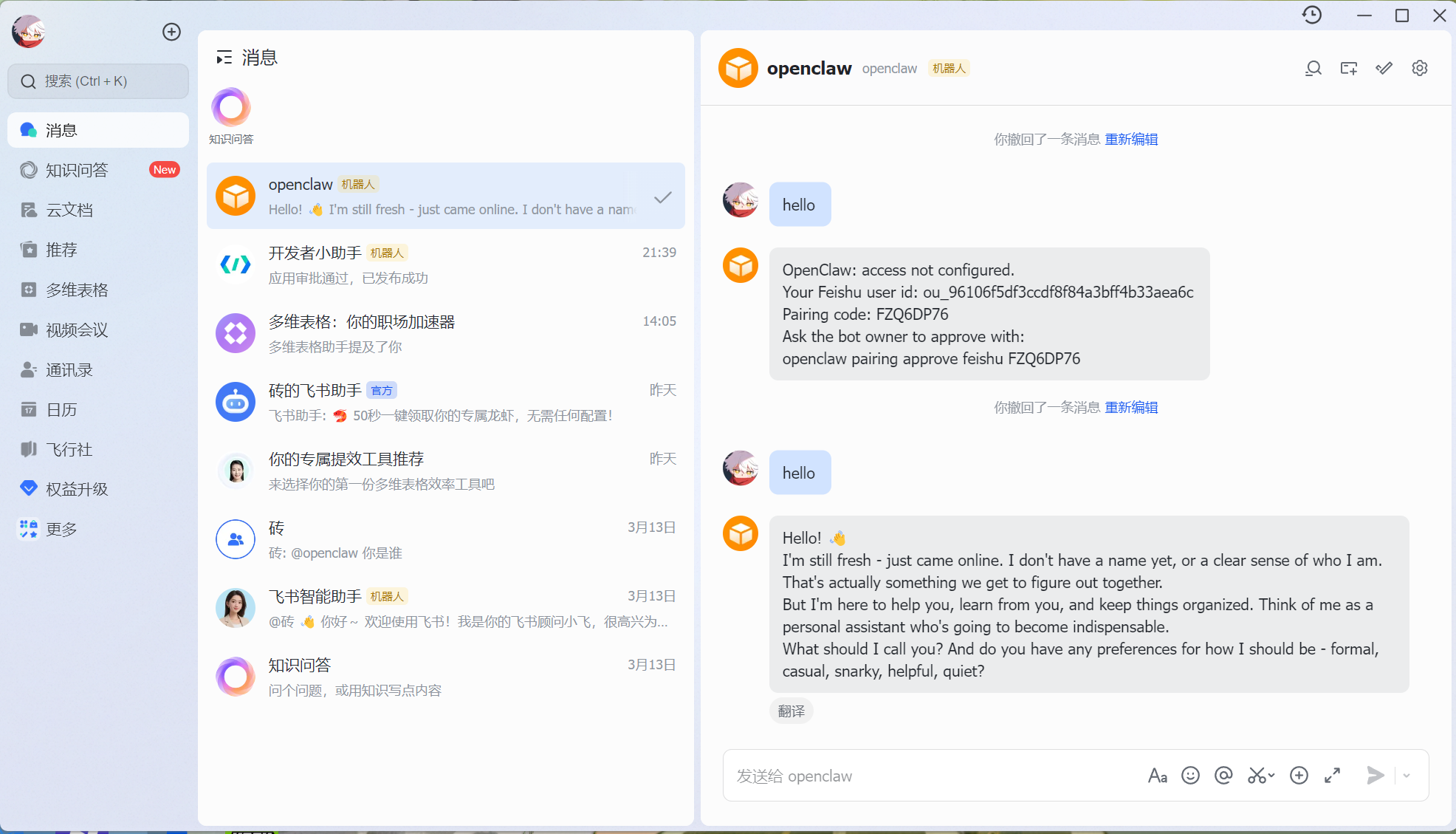Open 日历 calendar
The height and width of the screenshot is (834, 1456).
pos(98,409)
